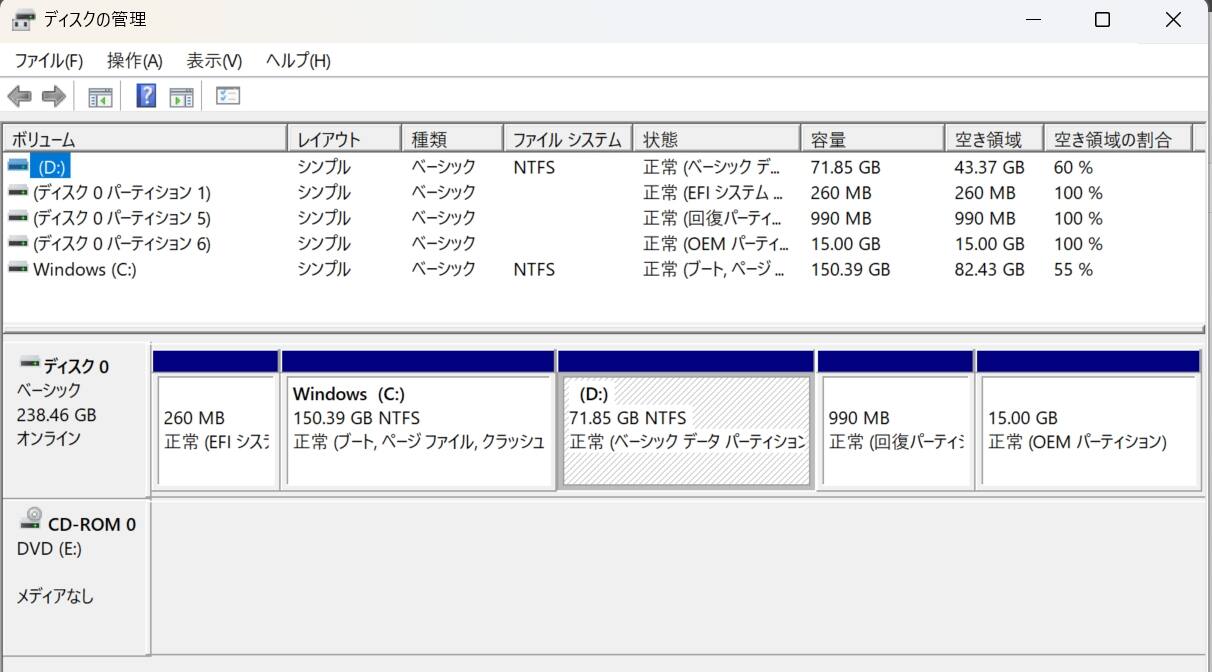Select the Windows (C:) row in volume list
The width and height of the screenshot is (1212, 672).
click(84, 270)
